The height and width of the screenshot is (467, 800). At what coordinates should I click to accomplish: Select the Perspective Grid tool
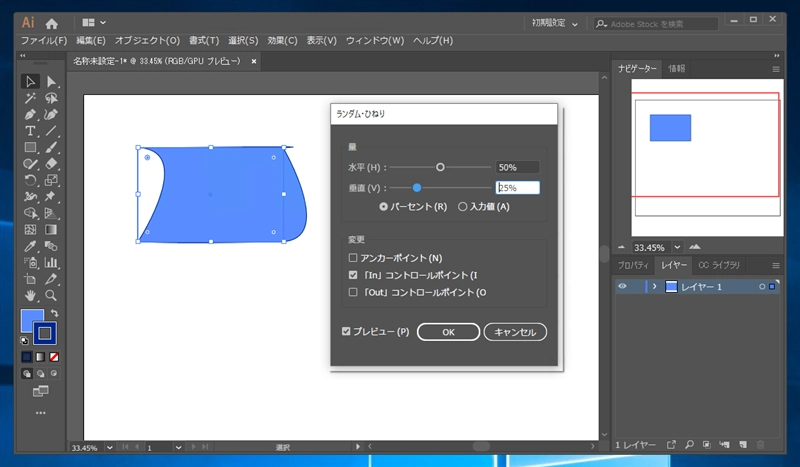tap(51, 213)
